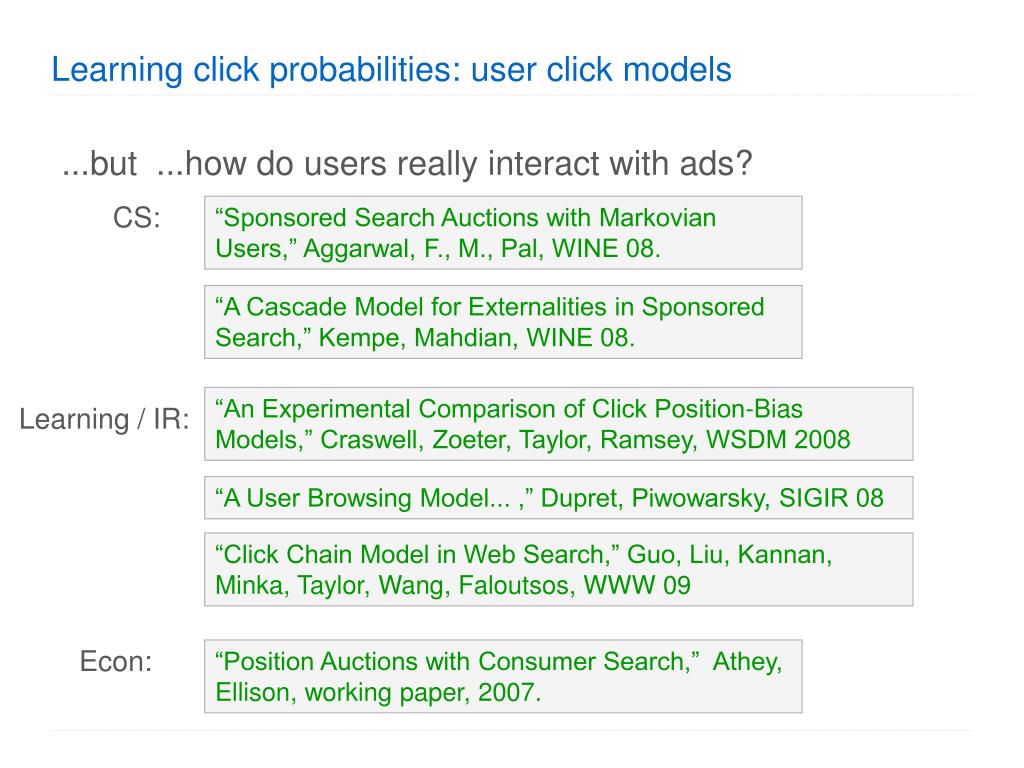This screenshot has width=1024, height=768.
Task: Click 'Kempe, Mahdian, WINE 08' author line
Action: coord(477,338)
